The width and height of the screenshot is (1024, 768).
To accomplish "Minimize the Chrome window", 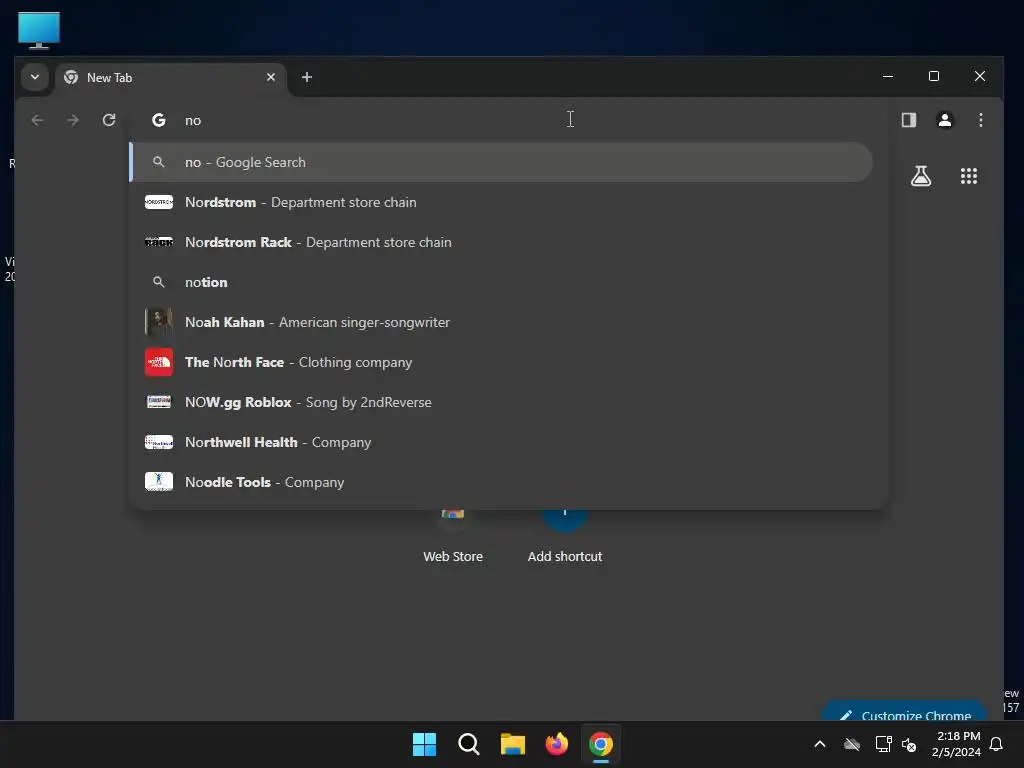I will tap(888, 76).
